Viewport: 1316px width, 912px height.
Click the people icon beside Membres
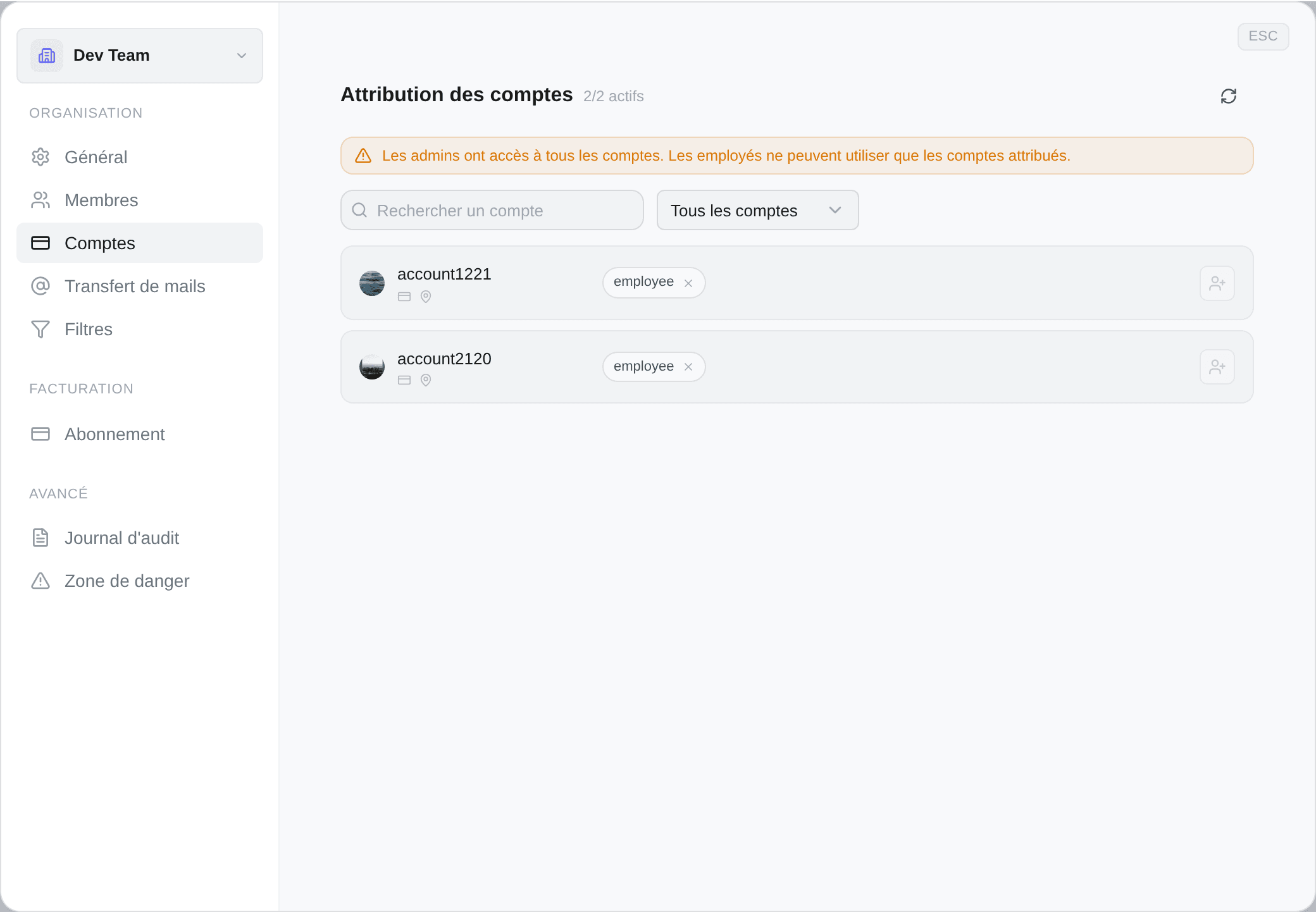point(40,200)
